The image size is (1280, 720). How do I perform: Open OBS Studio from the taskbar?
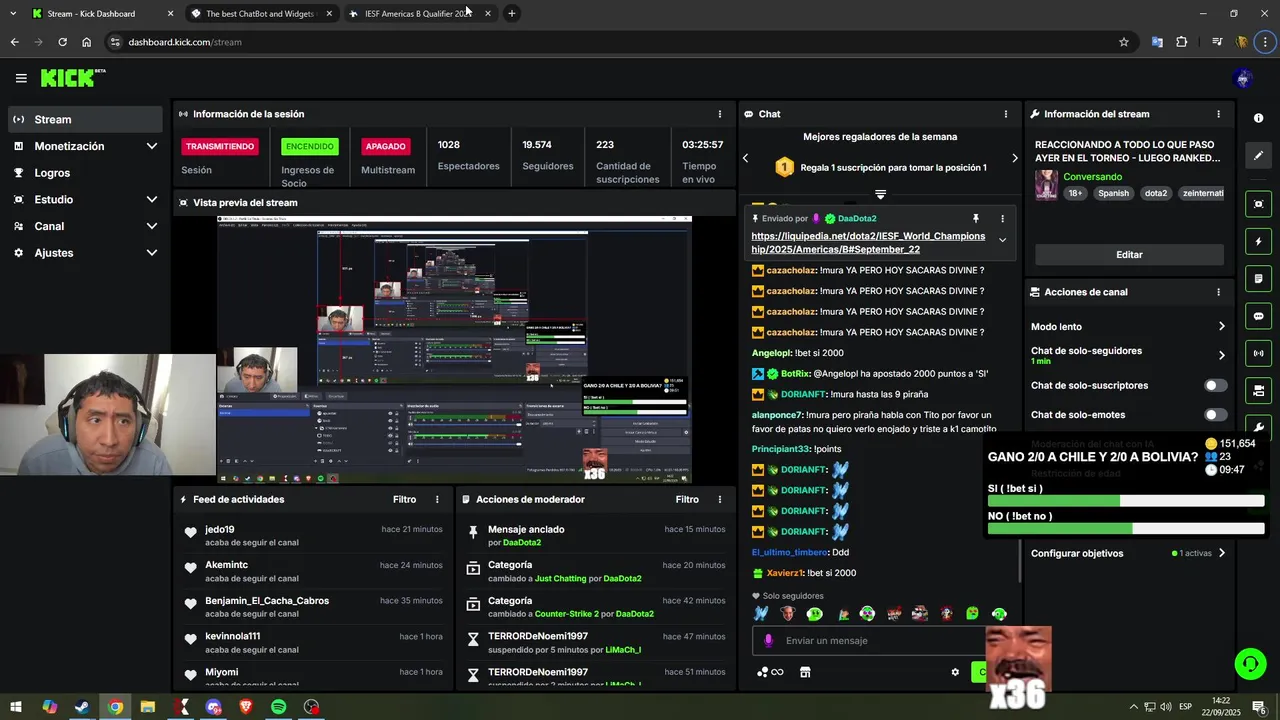point(312,707)
